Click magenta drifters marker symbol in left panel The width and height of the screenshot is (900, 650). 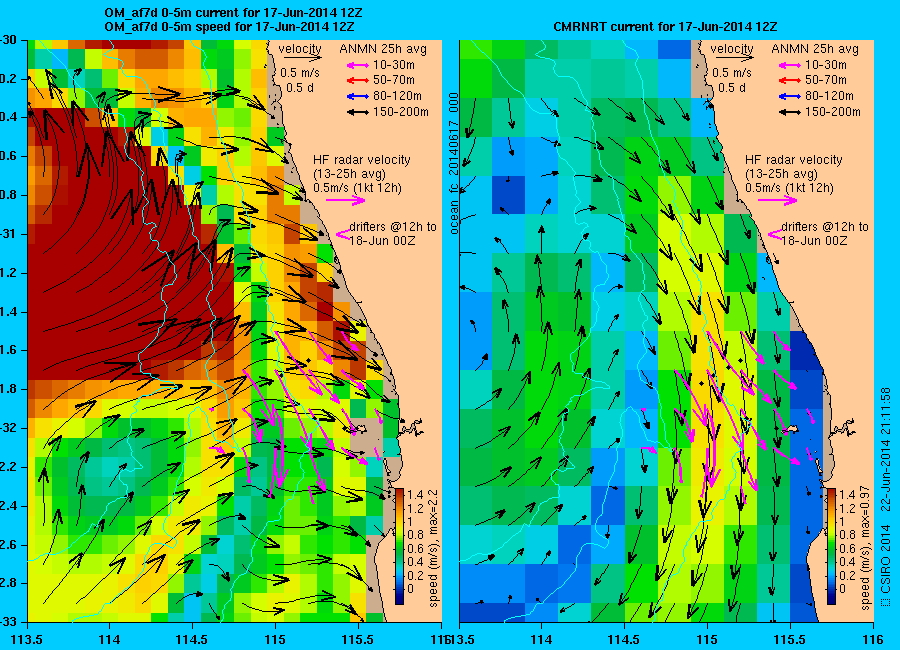(x=343, y=234)
